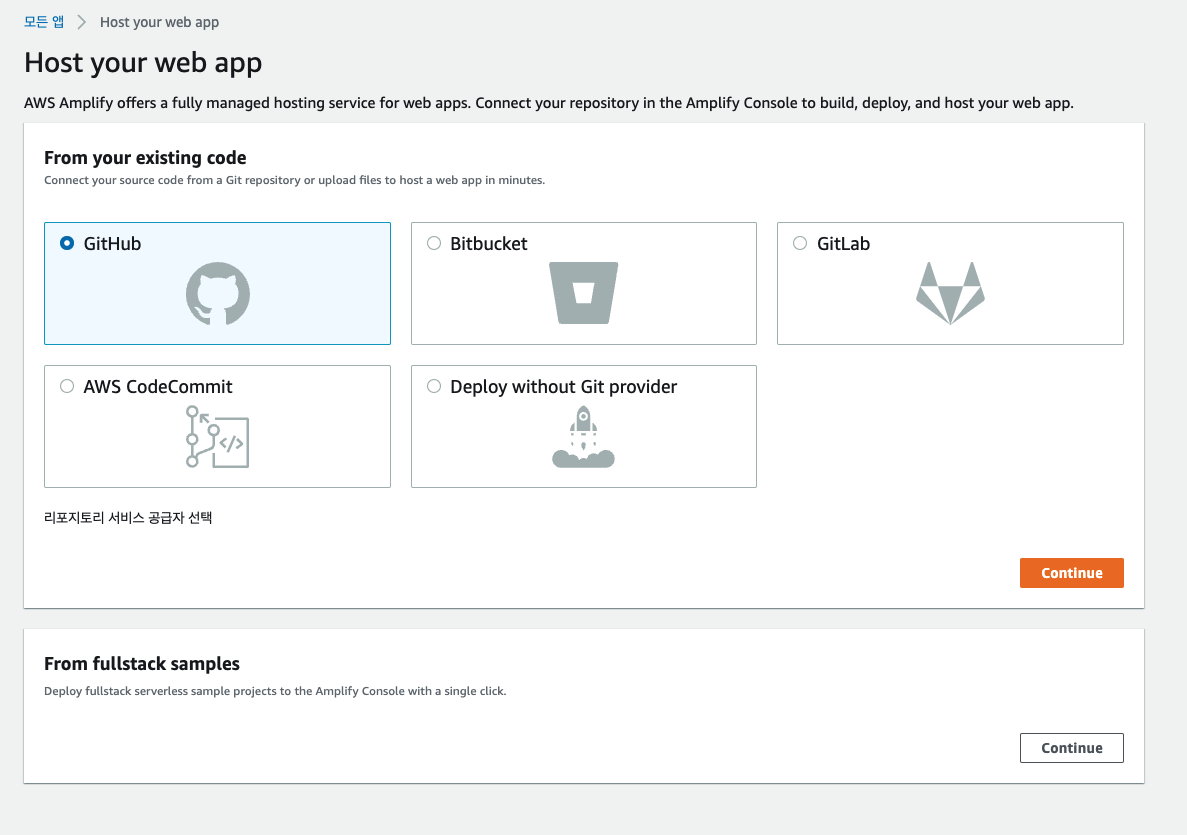Click Deploy without Git provider label
The width and height of the screenshot is (1187, 835).
click(563, 387)
